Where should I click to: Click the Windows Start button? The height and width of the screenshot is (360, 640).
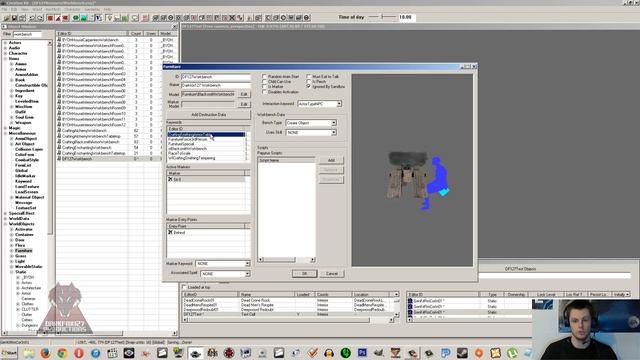coord(9,353)
